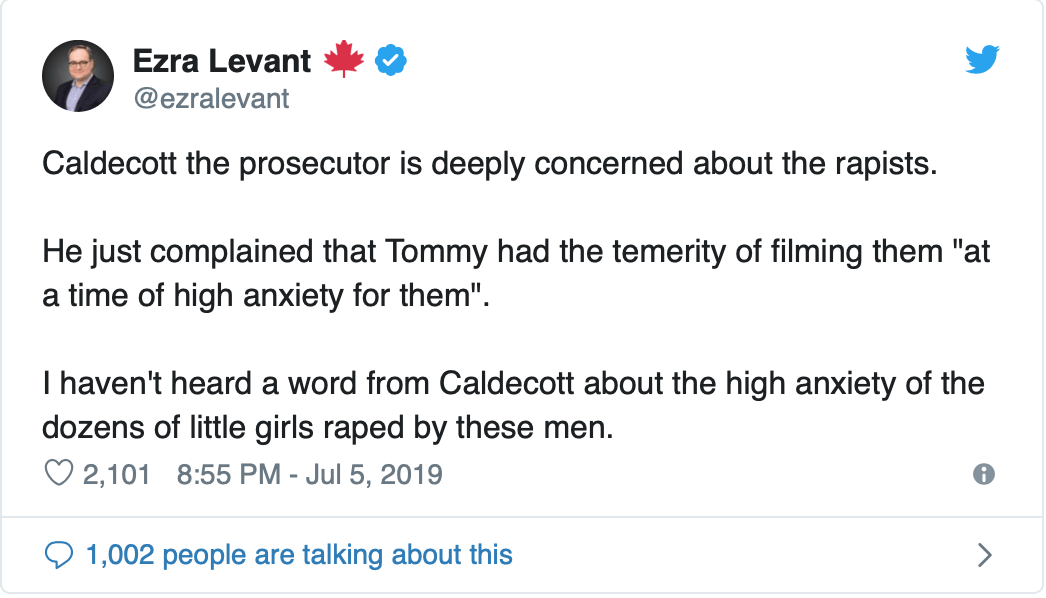This screenshot has width=1046, height=598.
Task: Open the tweet info circle icon
Action: click(983, 475)
